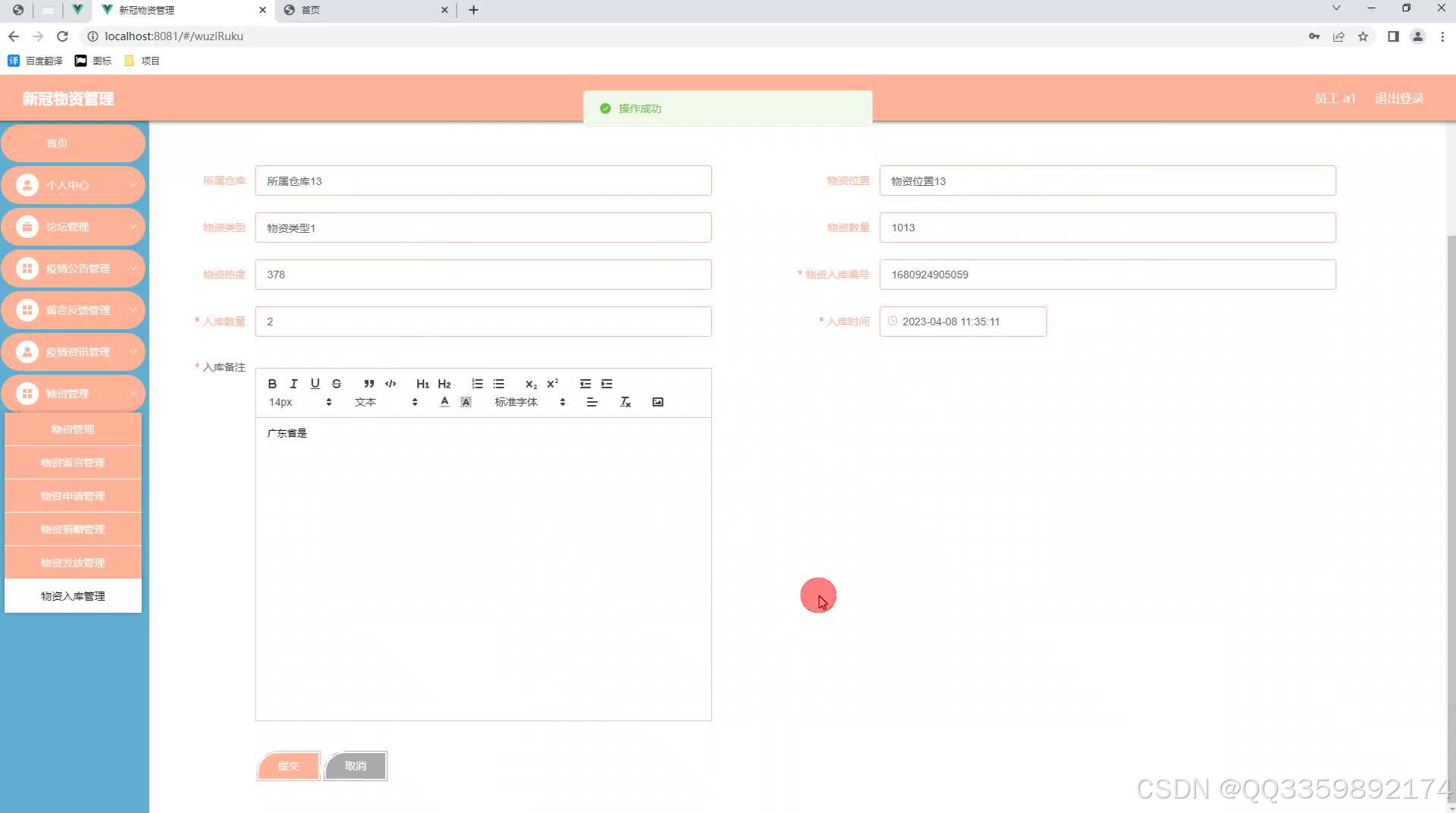Open the text background color picker

(x=466, y=402)
